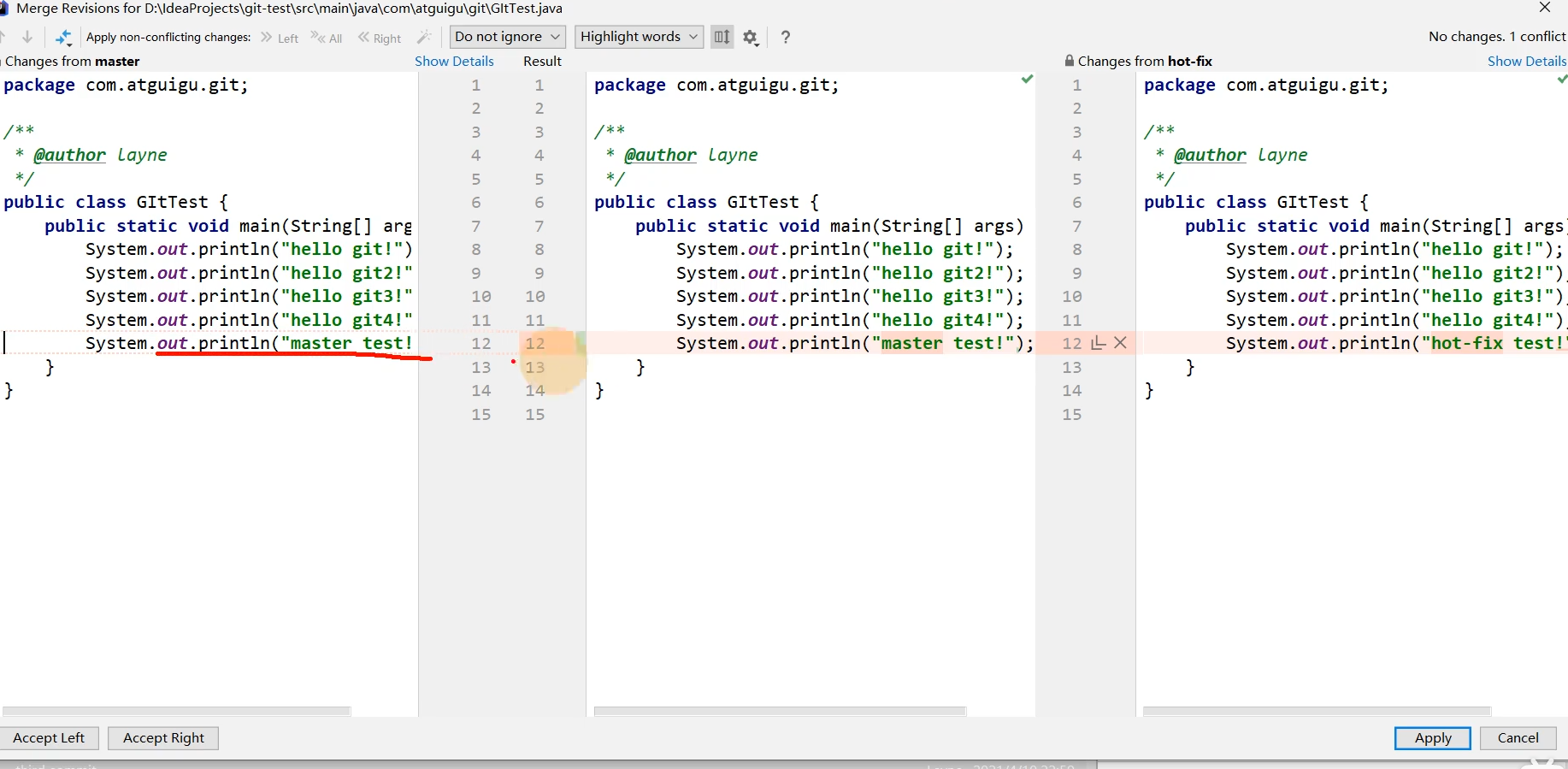1568x769 pixels.
Task: Open the compare-contents arrows icon in toolbar
Action: [63, 37]
